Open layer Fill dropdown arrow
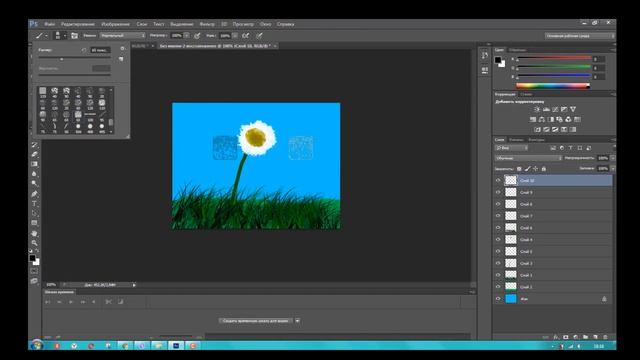The image size is (640, 360). coord(613,168)
